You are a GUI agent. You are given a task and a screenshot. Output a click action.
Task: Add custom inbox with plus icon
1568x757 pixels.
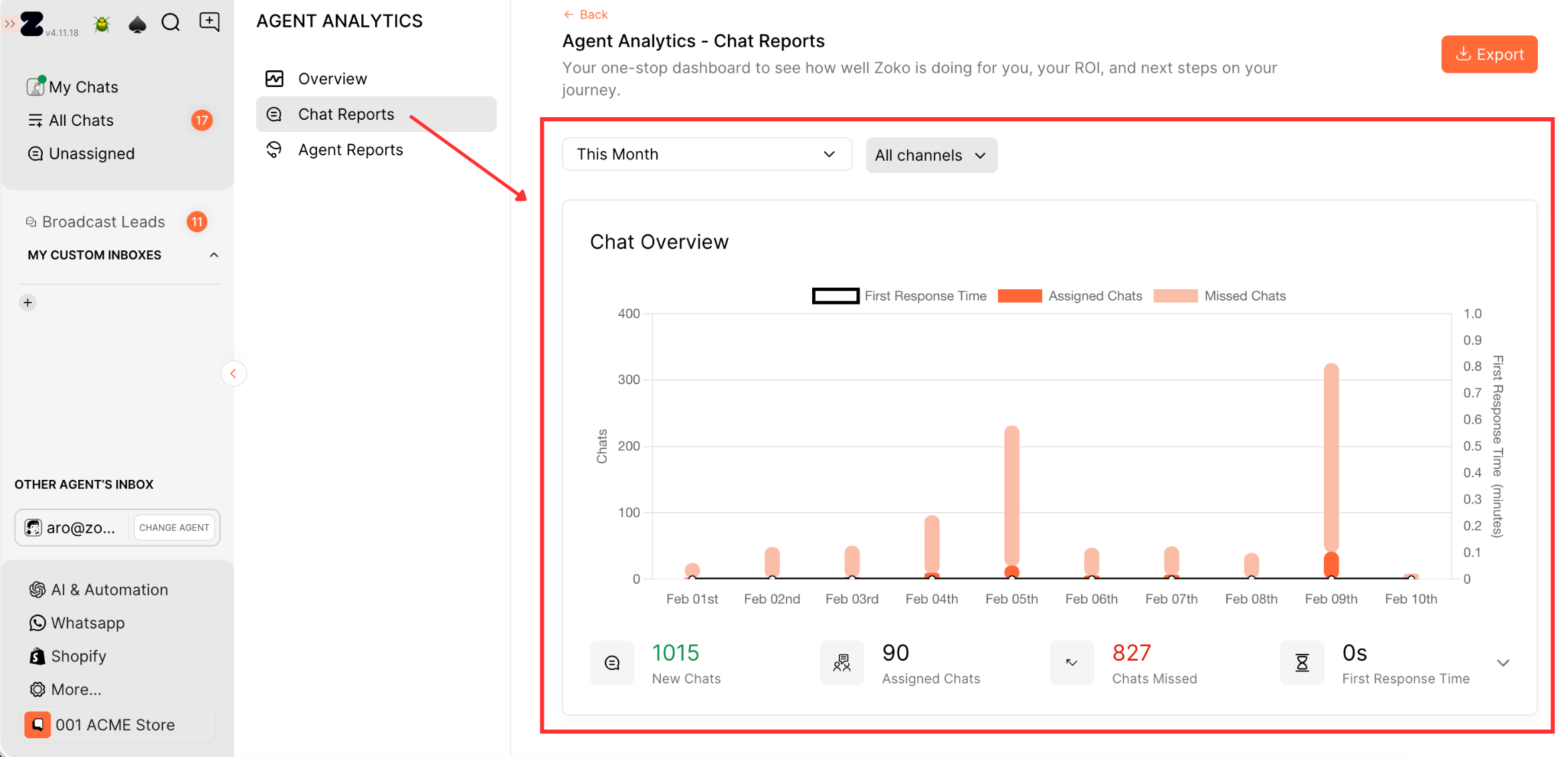[x=27, y=303]
